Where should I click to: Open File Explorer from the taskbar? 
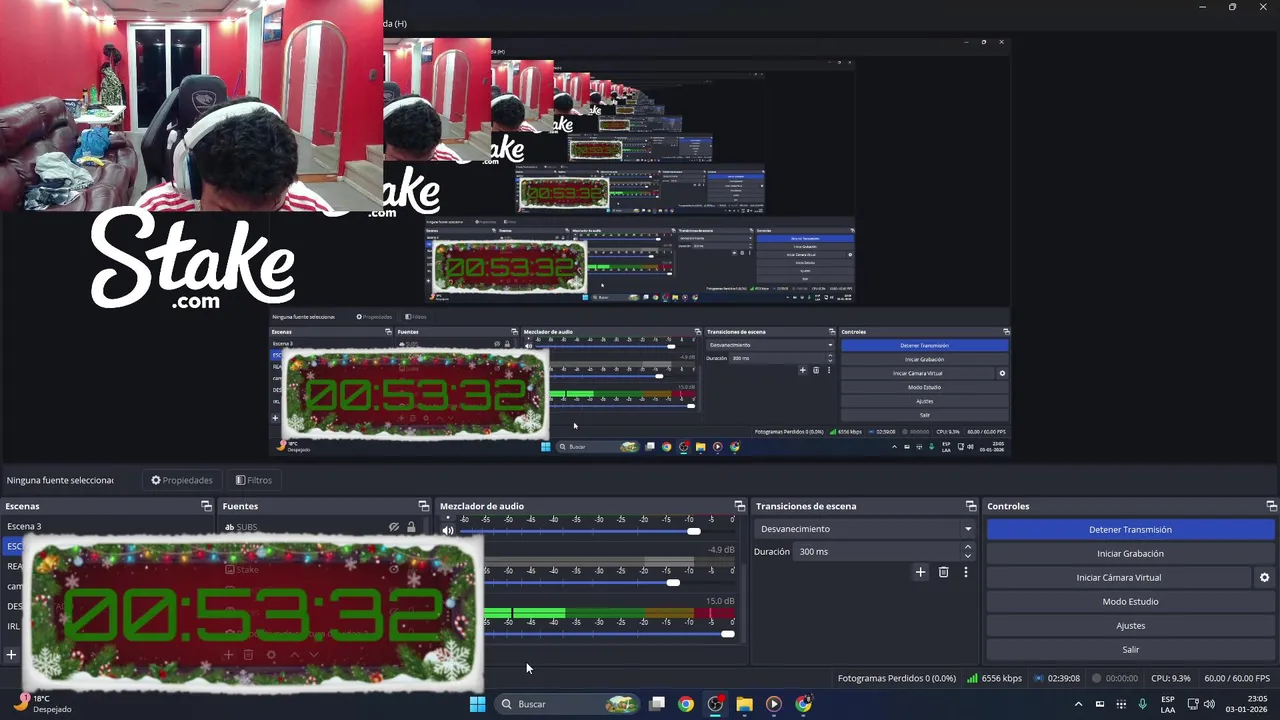click(744, 704)
